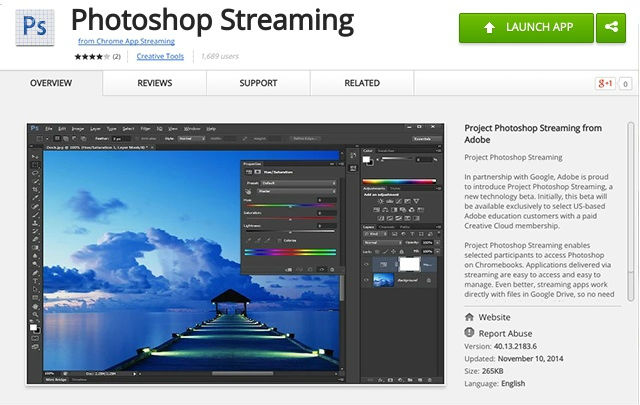The width and height of the screenshot is (640, 405).
Task: Open the Layers panel flyout menu
Action: click(439, 227)
